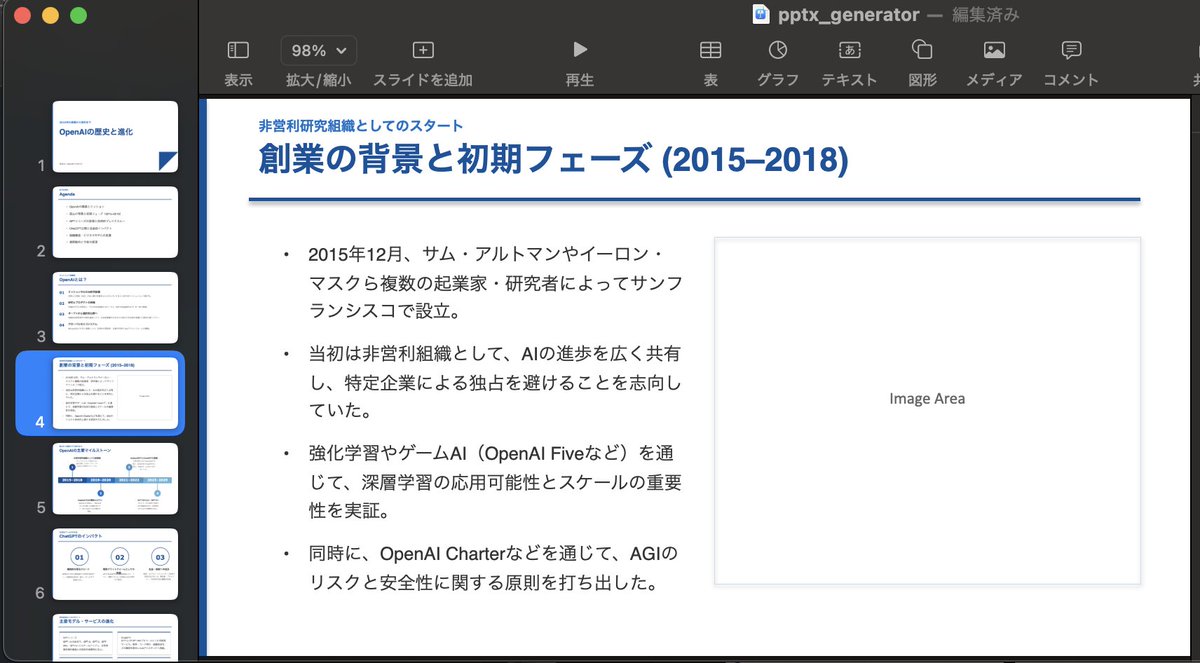The height and width of the screenshot is (663, 1200).
Task: Click the slide title 創業の背景と初期フェーズ
Action: coord(553,160)
